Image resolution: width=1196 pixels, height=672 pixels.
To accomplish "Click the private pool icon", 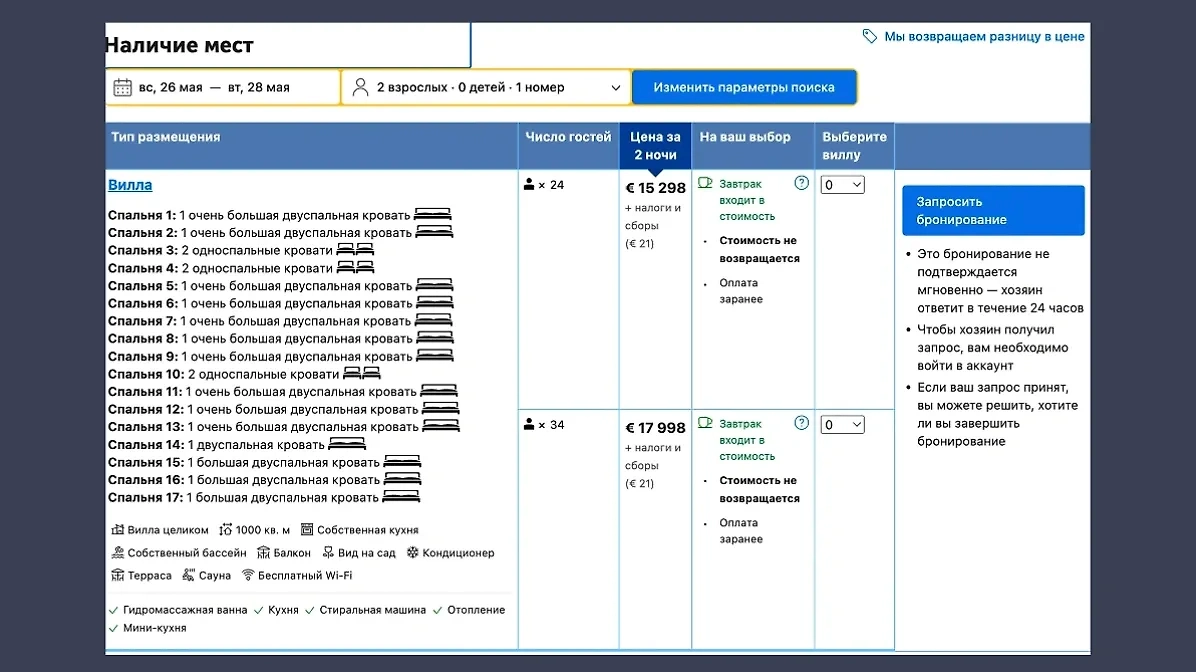I will click(117, 553).
